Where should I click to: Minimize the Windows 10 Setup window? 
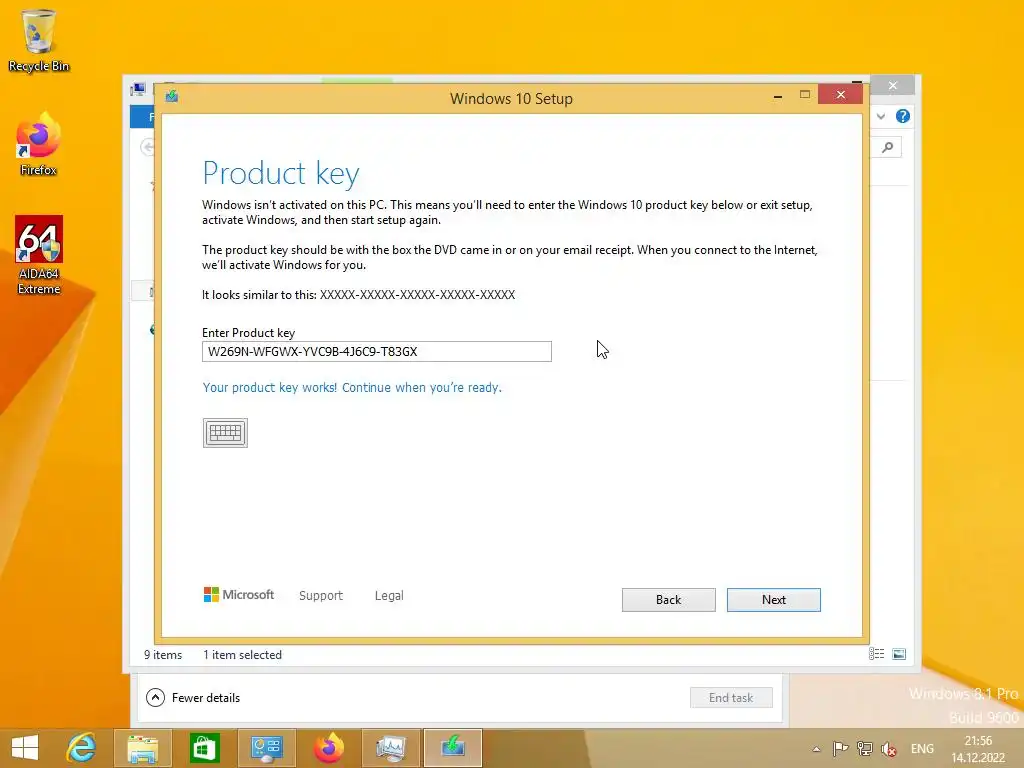778,96
